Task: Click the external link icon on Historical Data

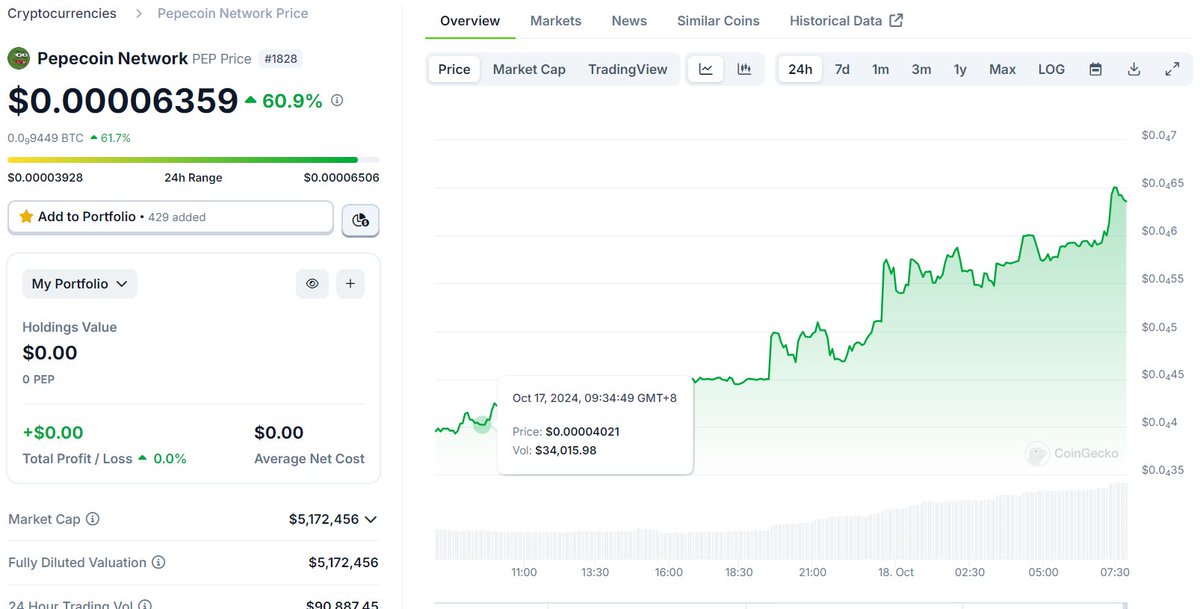Action: (x=896, y=20)
